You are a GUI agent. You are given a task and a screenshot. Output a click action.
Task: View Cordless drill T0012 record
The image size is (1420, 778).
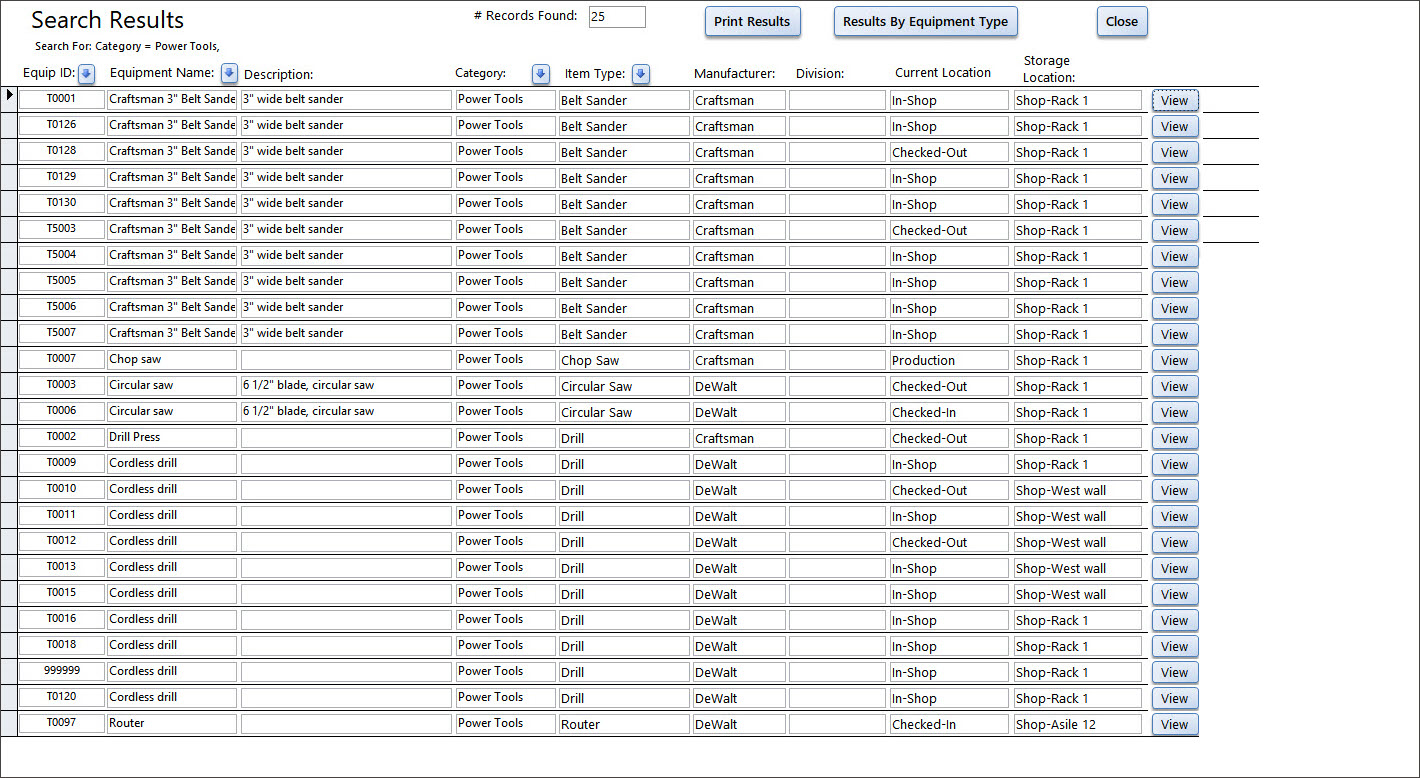[1175, 542]
